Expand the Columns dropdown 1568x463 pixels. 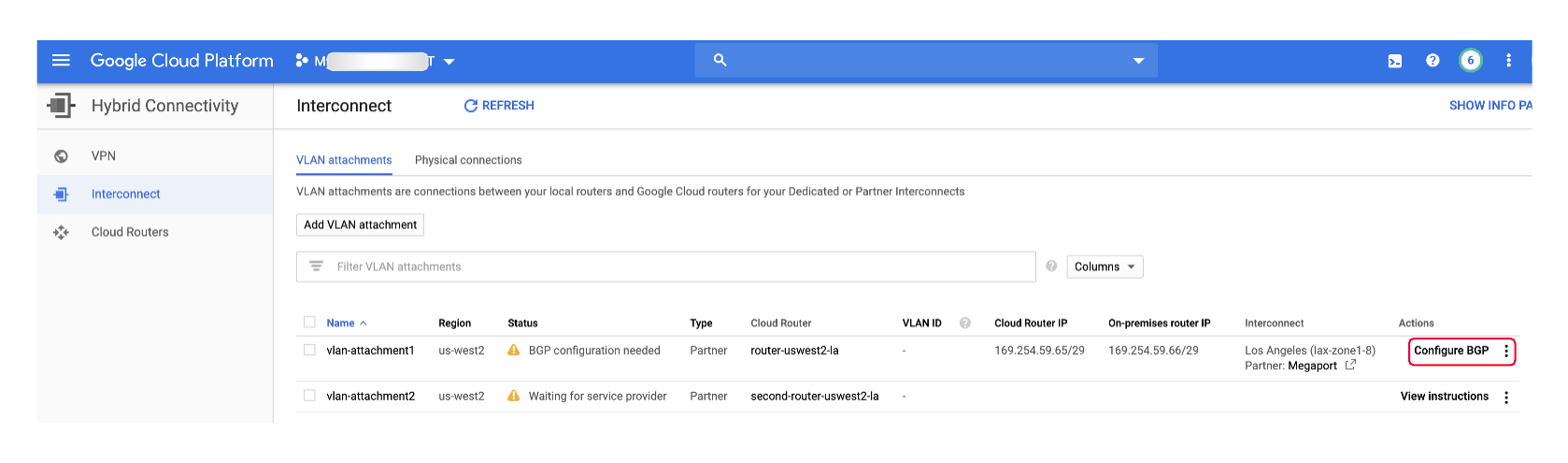(1105, 267)
